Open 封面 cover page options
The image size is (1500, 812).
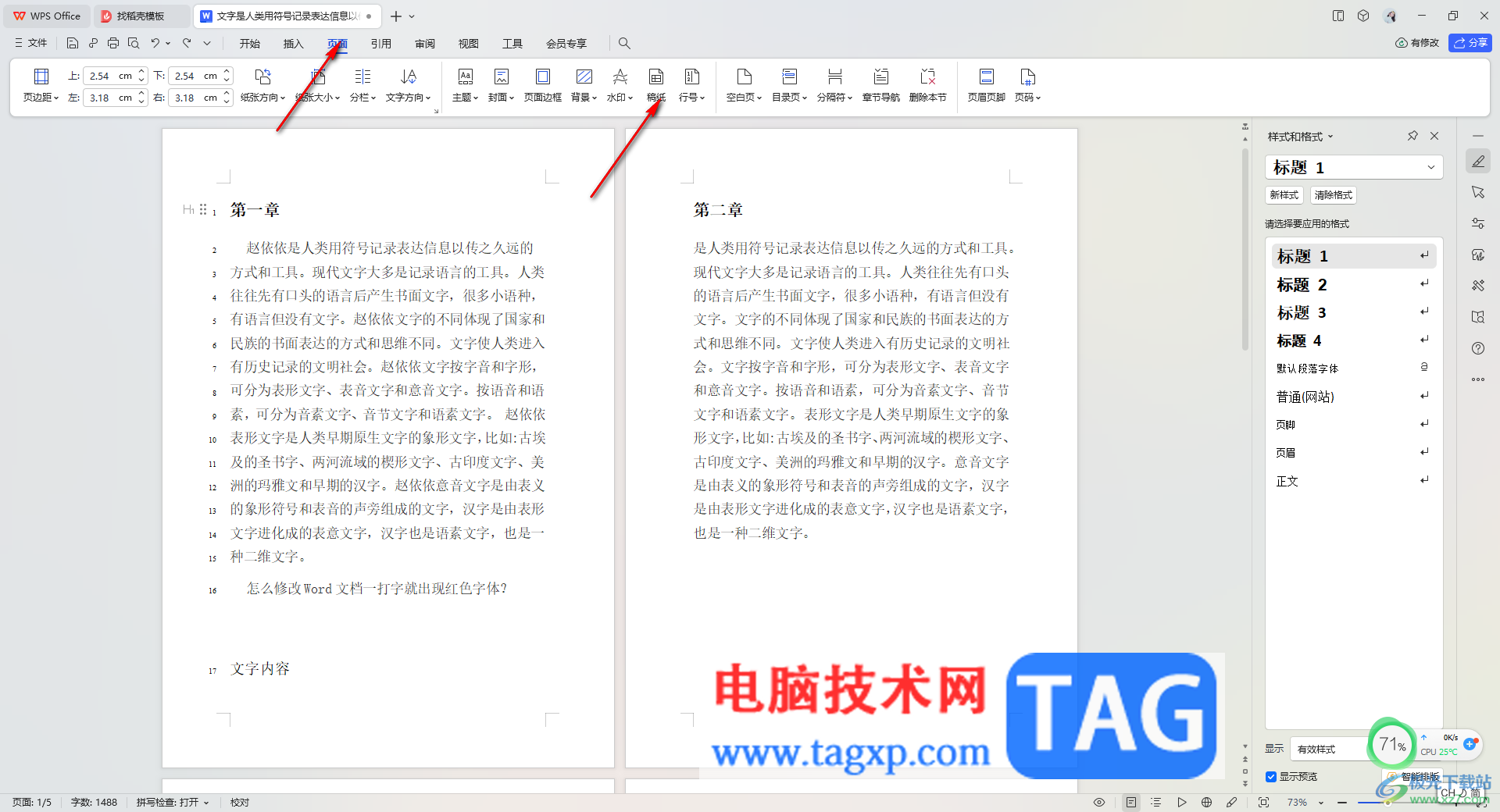[x=501, y=85]
